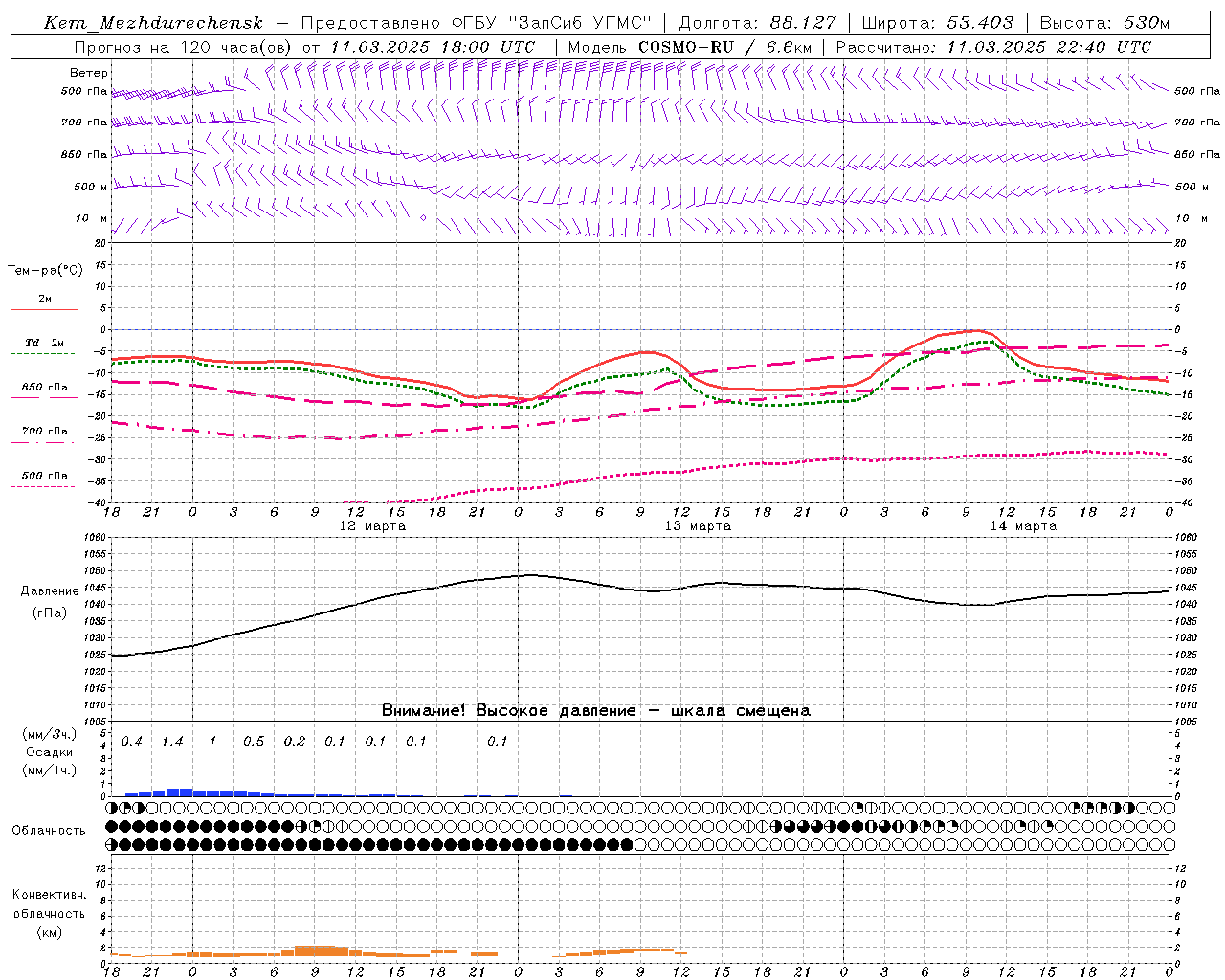1225x980 pixels.
Task: Click the 1.4 precipitation amount
Action: [172, 742]
